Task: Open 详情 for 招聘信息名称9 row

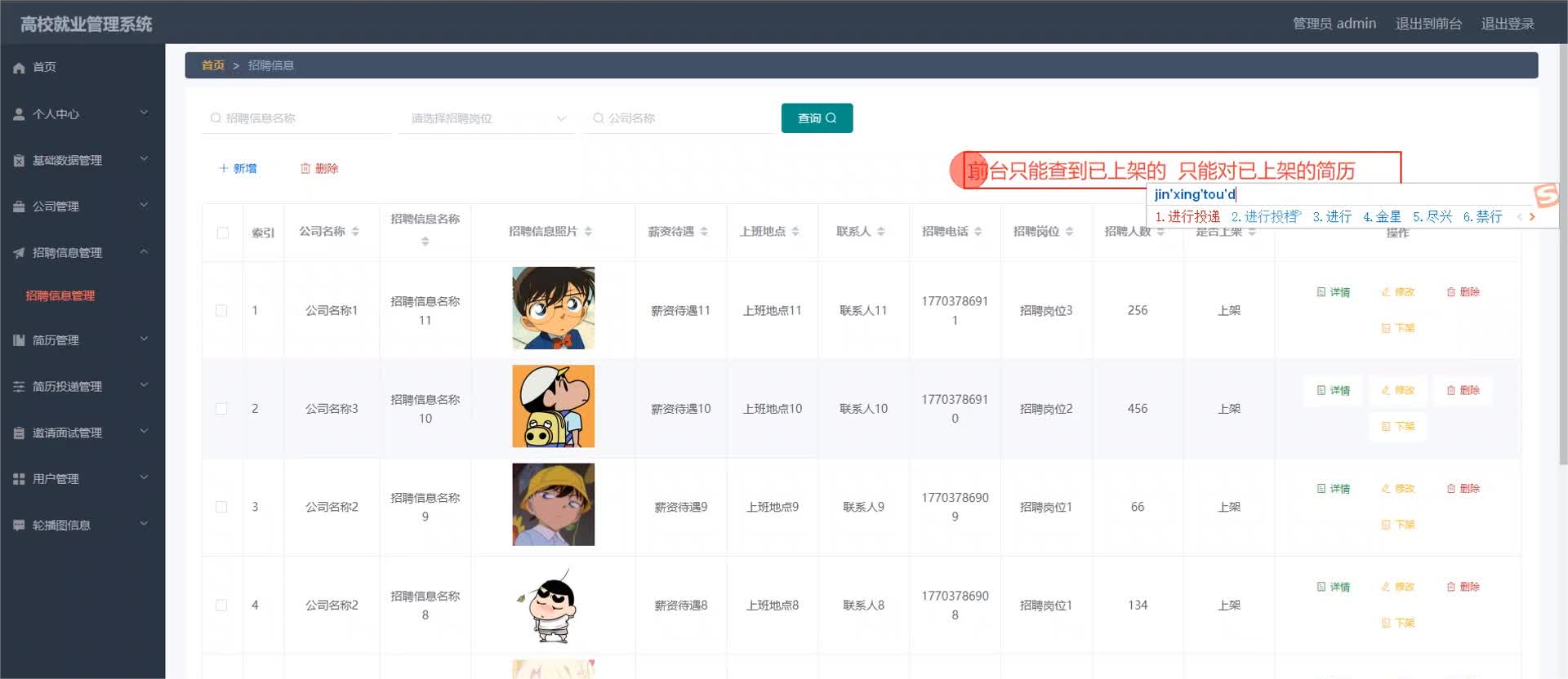Action: pos(1333,489)
